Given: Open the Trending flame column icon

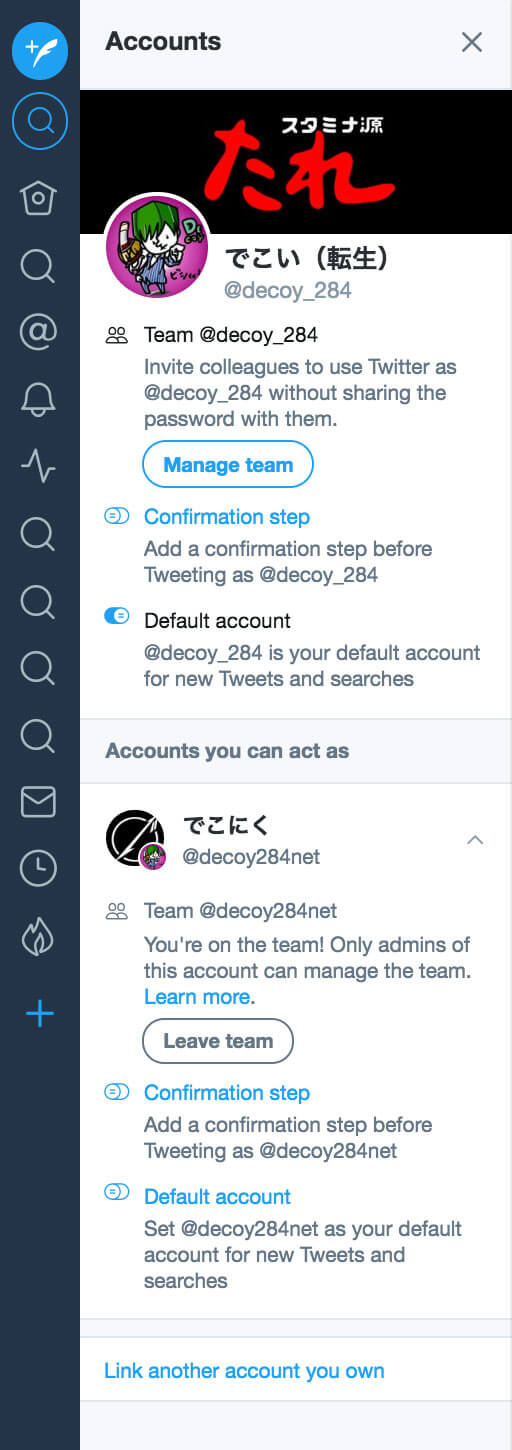Looking at the screenshot, I should coord(39,936).
